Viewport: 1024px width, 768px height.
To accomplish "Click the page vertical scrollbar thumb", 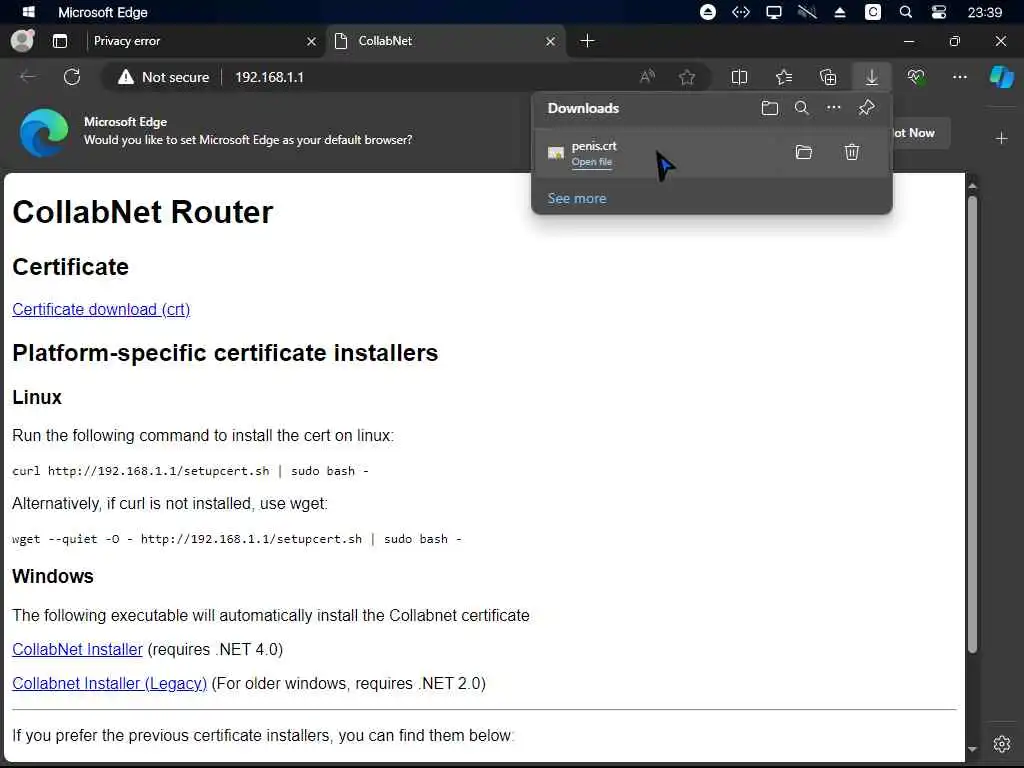I will click(972, 424).
